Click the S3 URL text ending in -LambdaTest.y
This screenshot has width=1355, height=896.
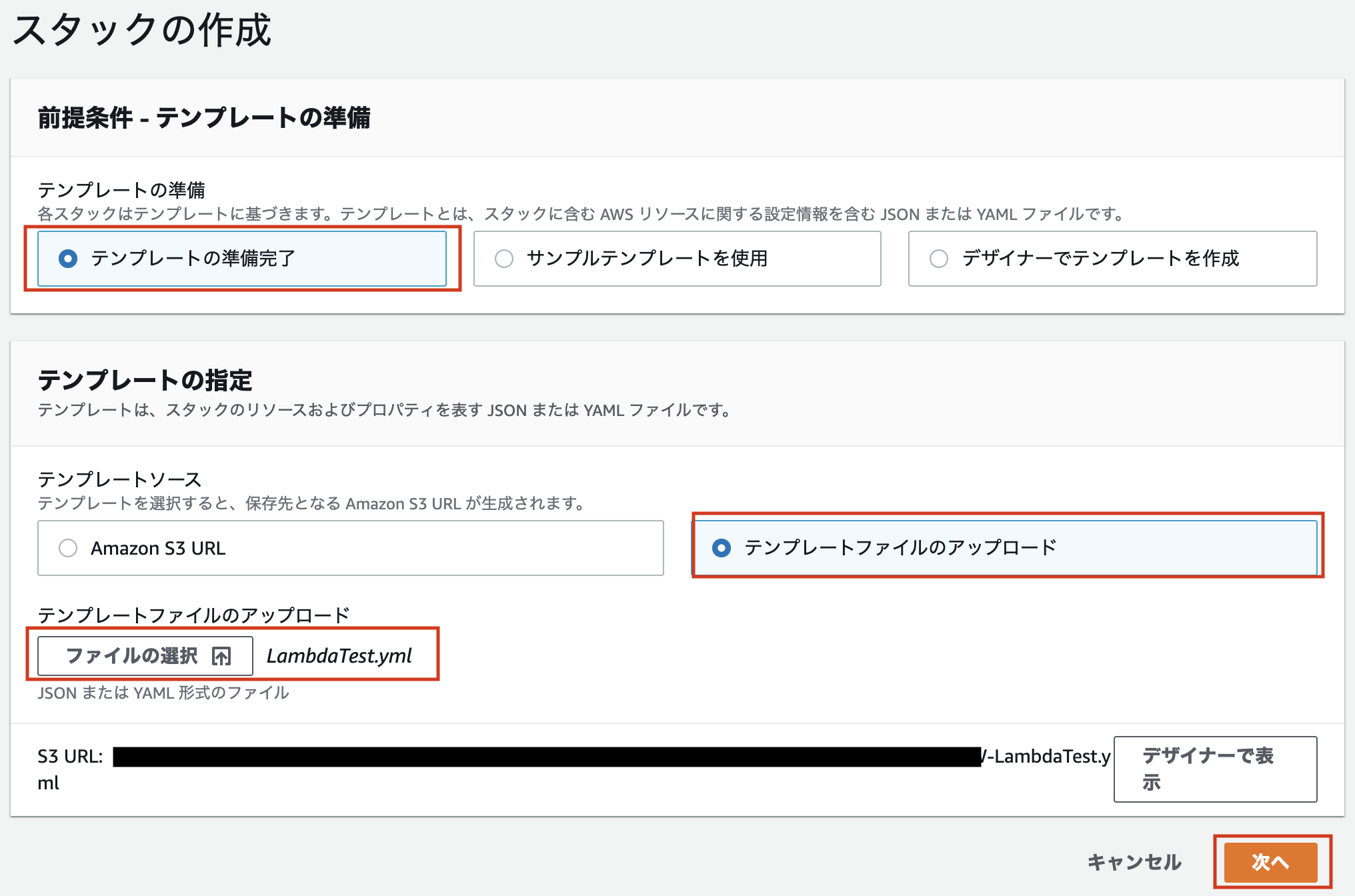[x=1047, y=757]
